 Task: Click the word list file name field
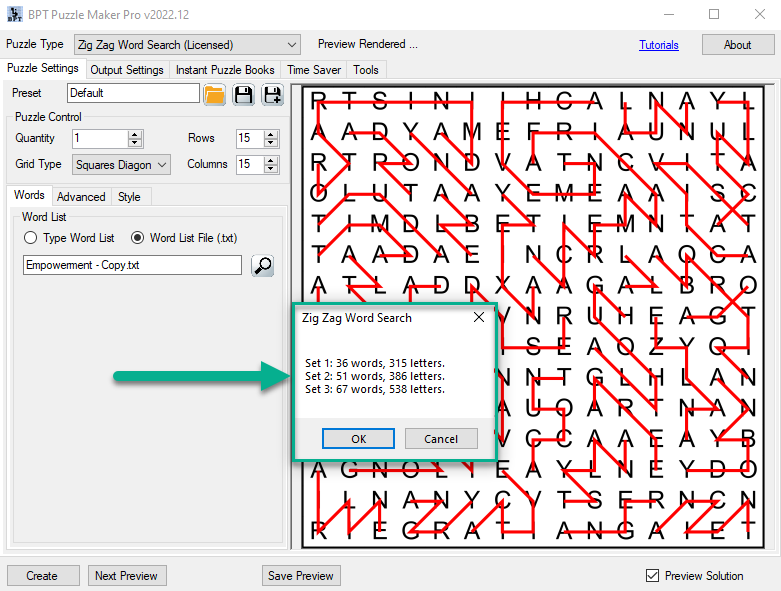click(x=132, y=265)
